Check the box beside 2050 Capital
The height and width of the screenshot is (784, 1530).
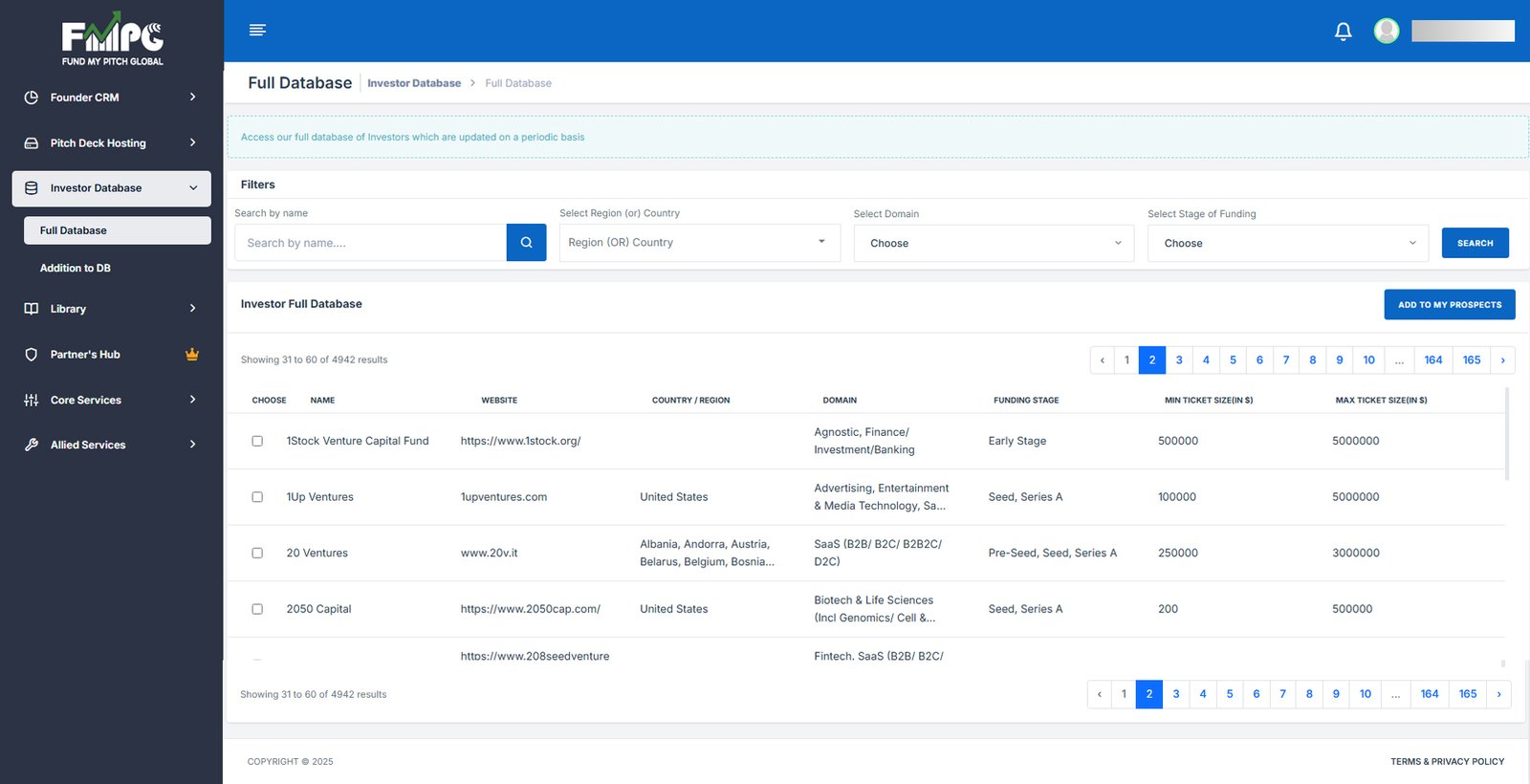(257, 609)
